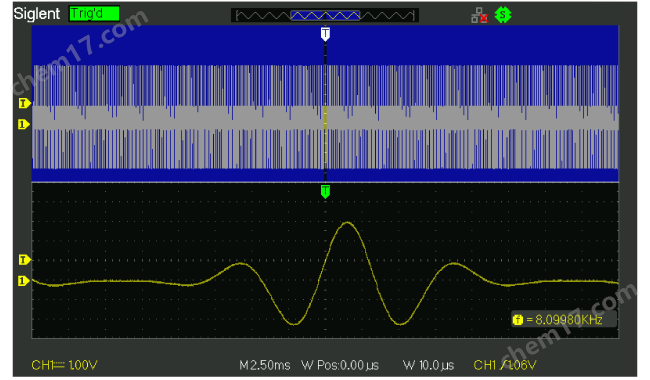Click the central peak of zoomed waveform
The image size is (650, 380).
[347, 223]
